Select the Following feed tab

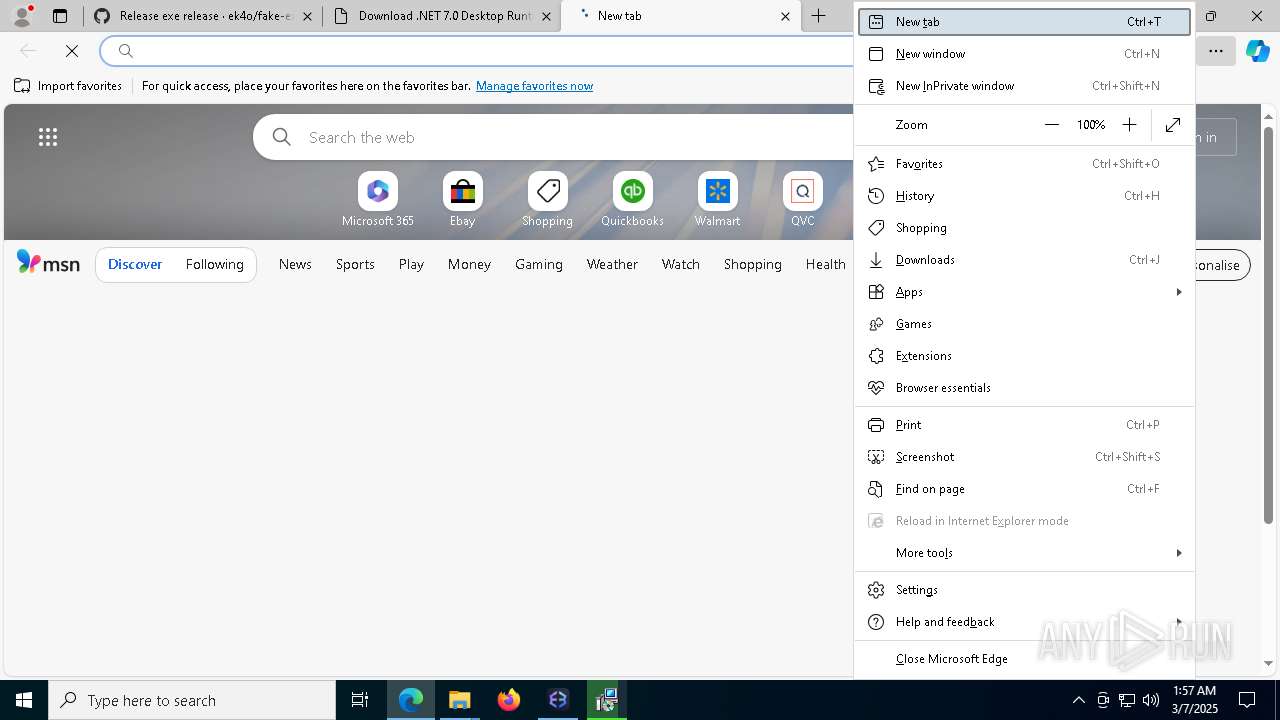pos(214,265)
